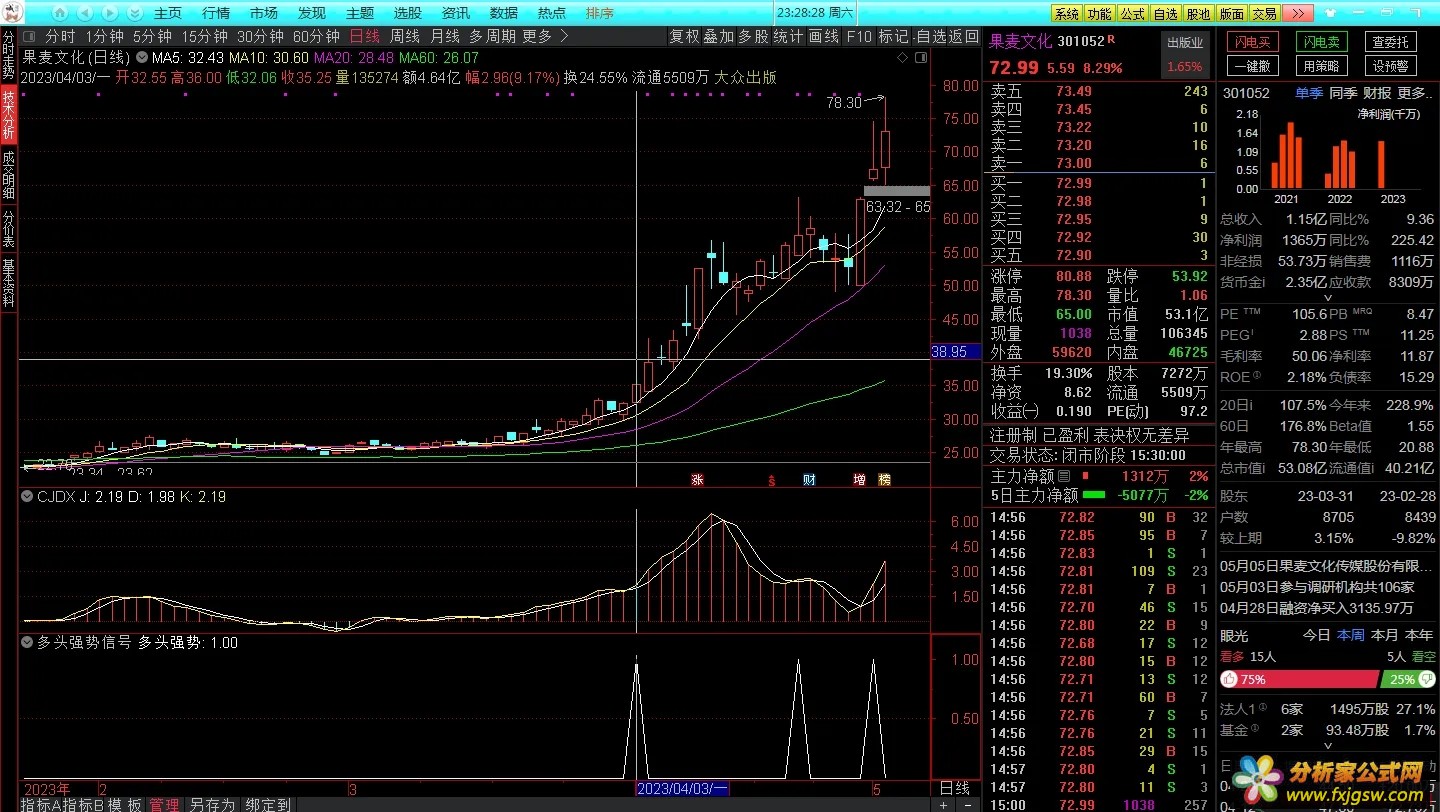The height and width of the screenshot is (812, 1440).
Task: Click the home icon in top toolbar
Action: point(60,13)
